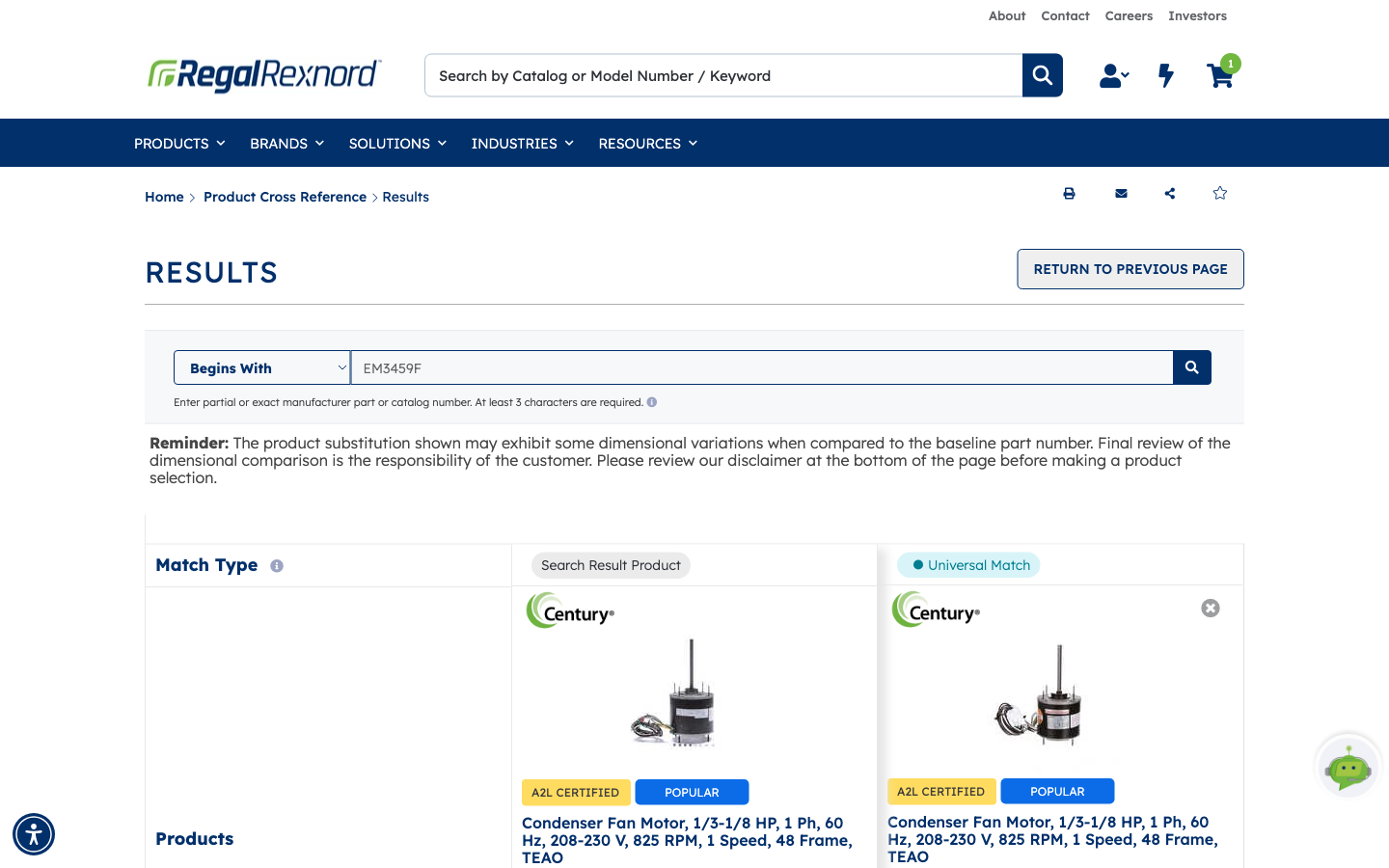Open Product Cross Reference breadcrumb
This screenshot has height=868, width=1389.
pos(285,197)
